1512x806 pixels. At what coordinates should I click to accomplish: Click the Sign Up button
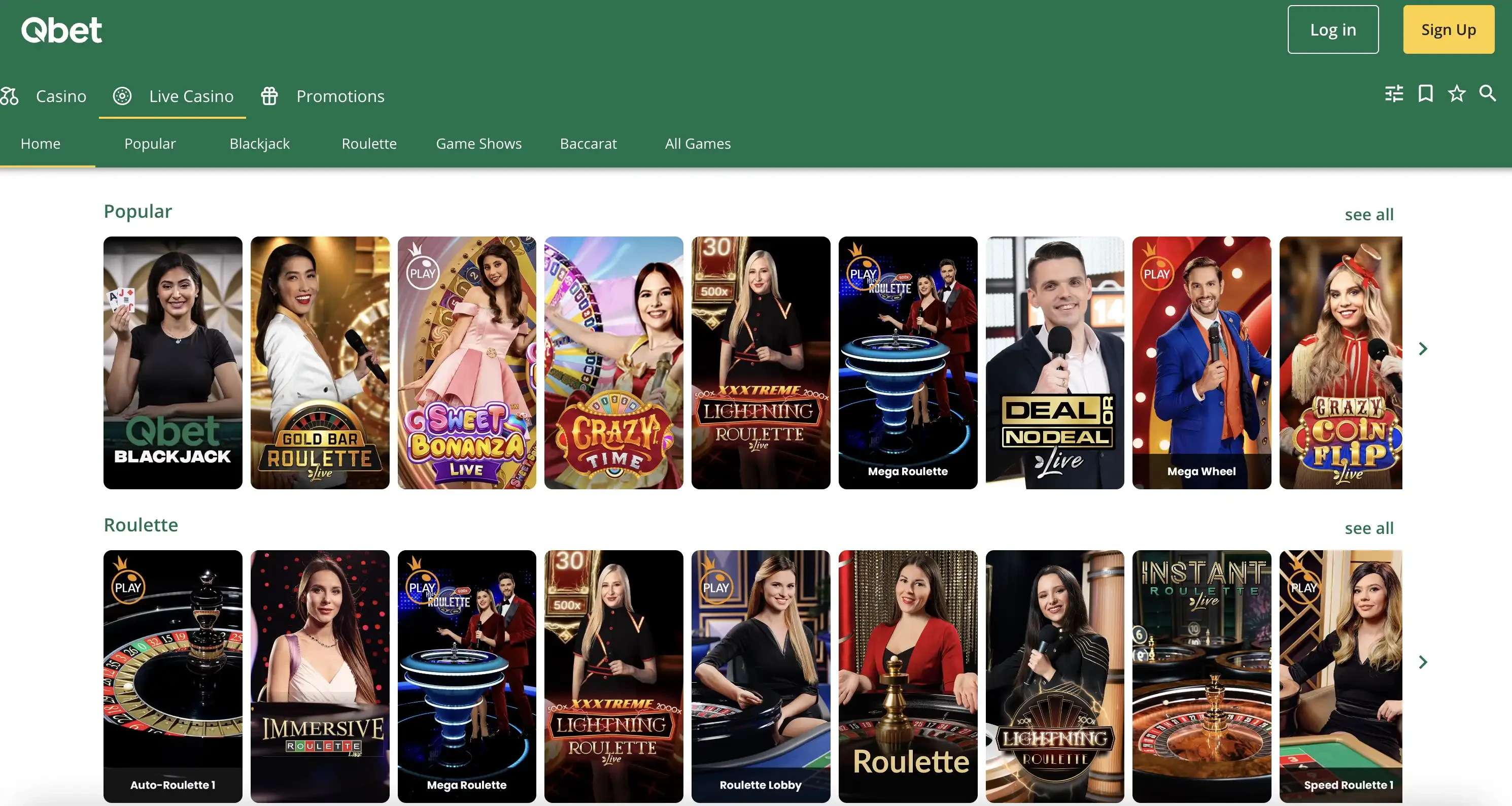pyautogui.click(x=1449, y=29)
